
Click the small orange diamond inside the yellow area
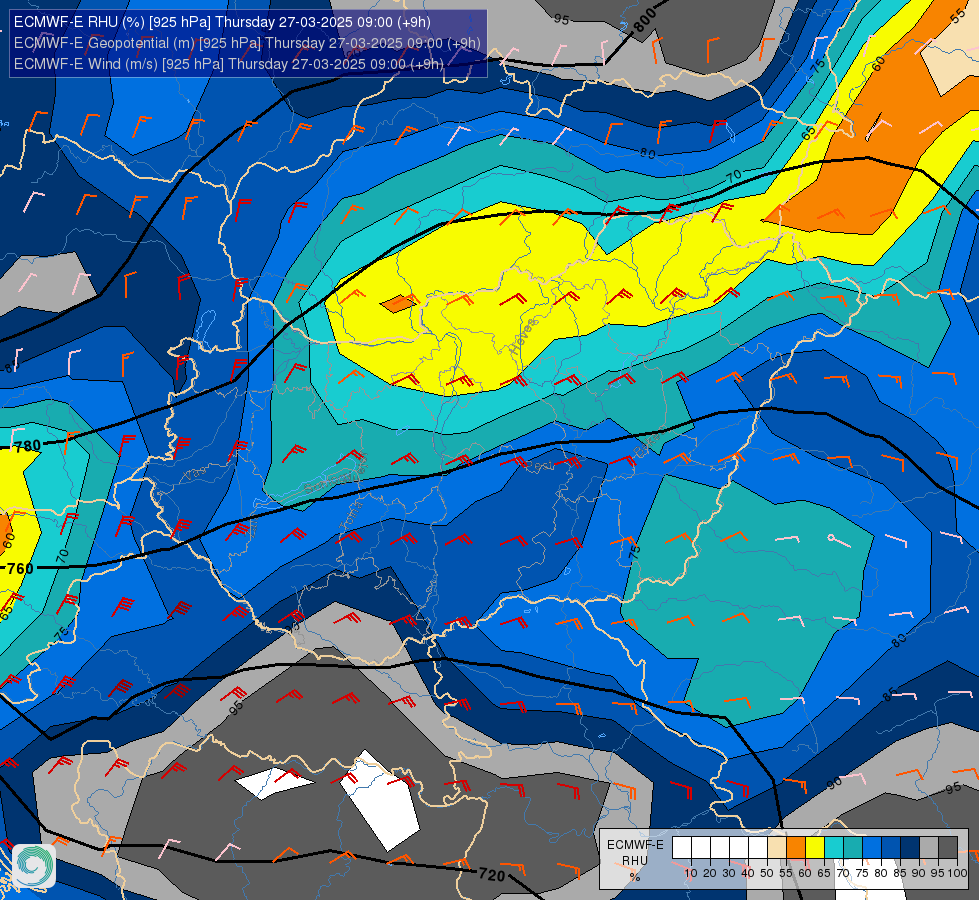click(398, 304)
